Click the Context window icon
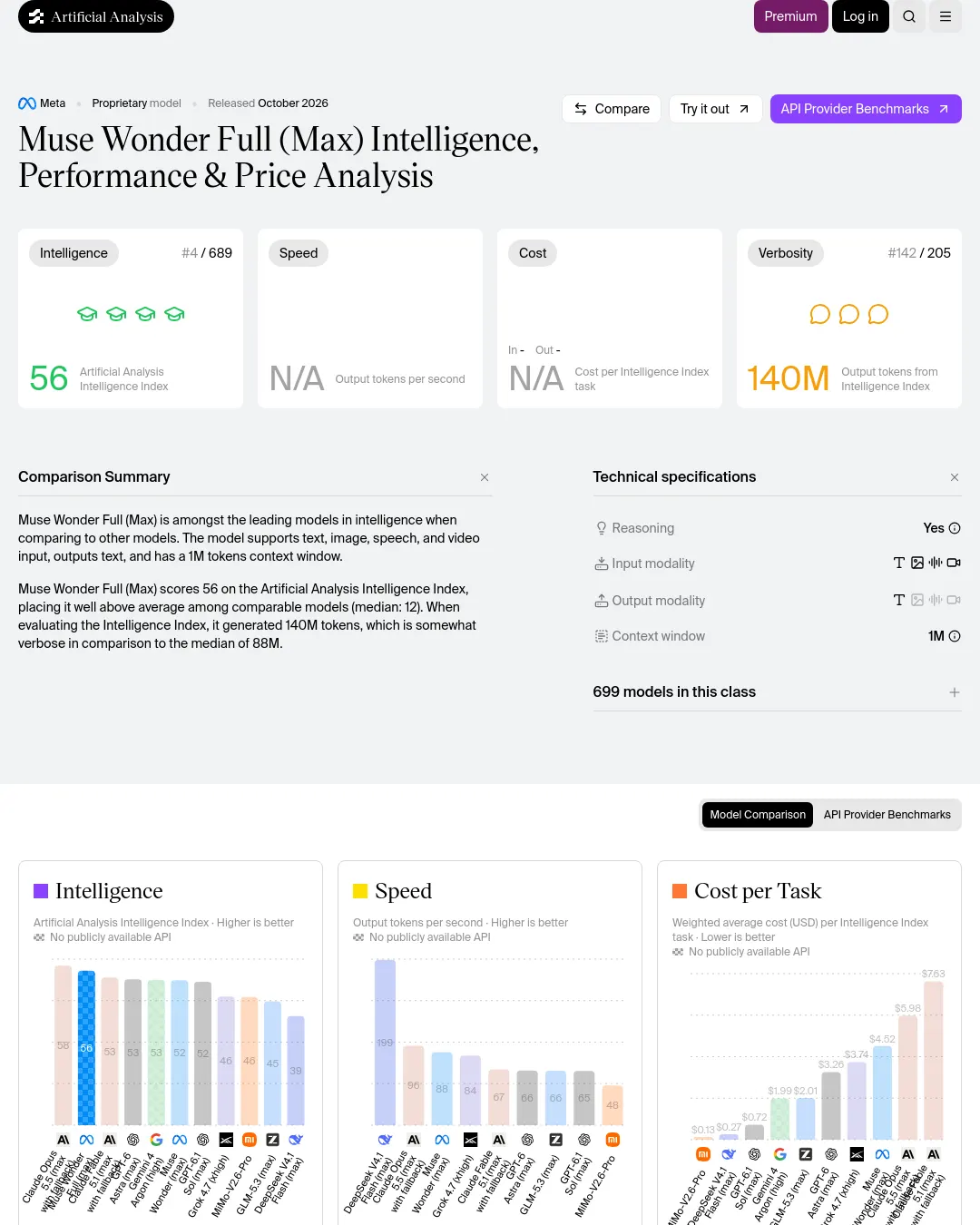 click(x=601, y=636)
